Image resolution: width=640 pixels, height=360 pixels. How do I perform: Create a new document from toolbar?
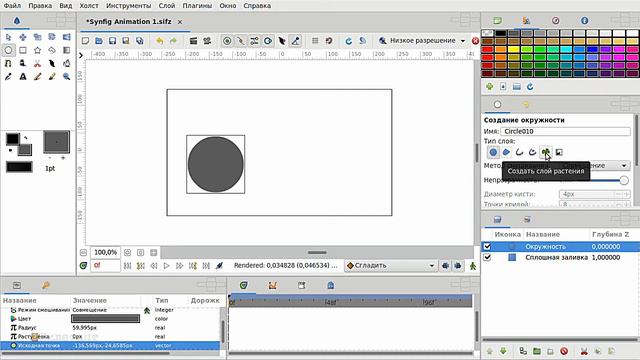[x=85, y=41]
